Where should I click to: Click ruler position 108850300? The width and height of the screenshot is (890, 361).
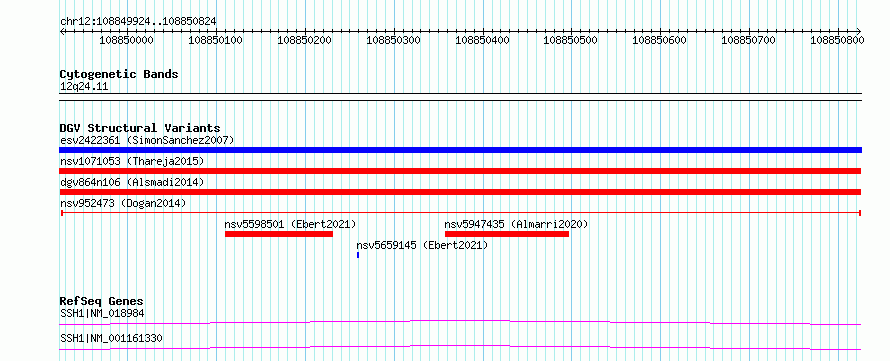click(394, 40)
